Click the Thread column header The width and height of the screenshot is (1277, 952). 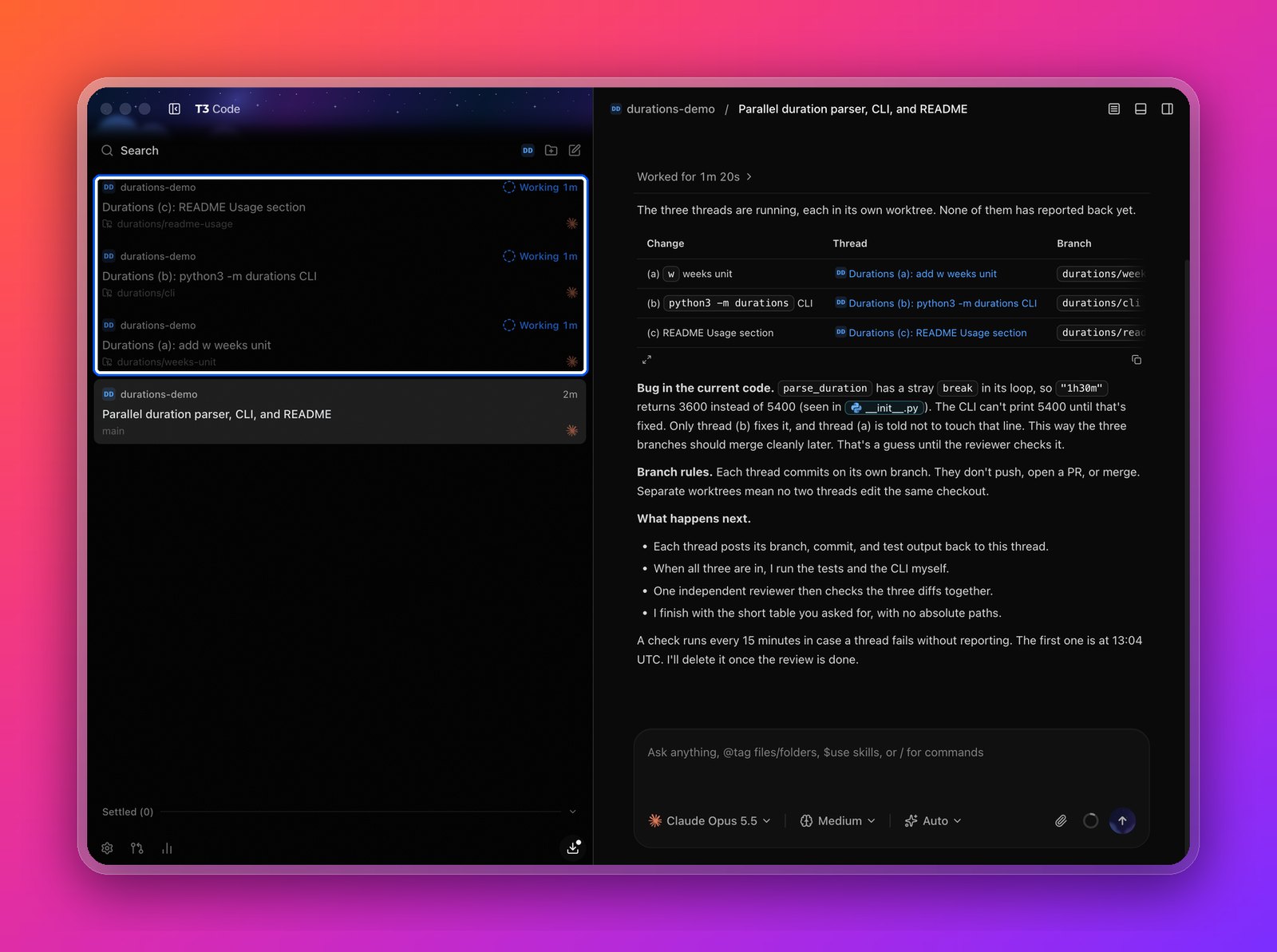[849, 243]
